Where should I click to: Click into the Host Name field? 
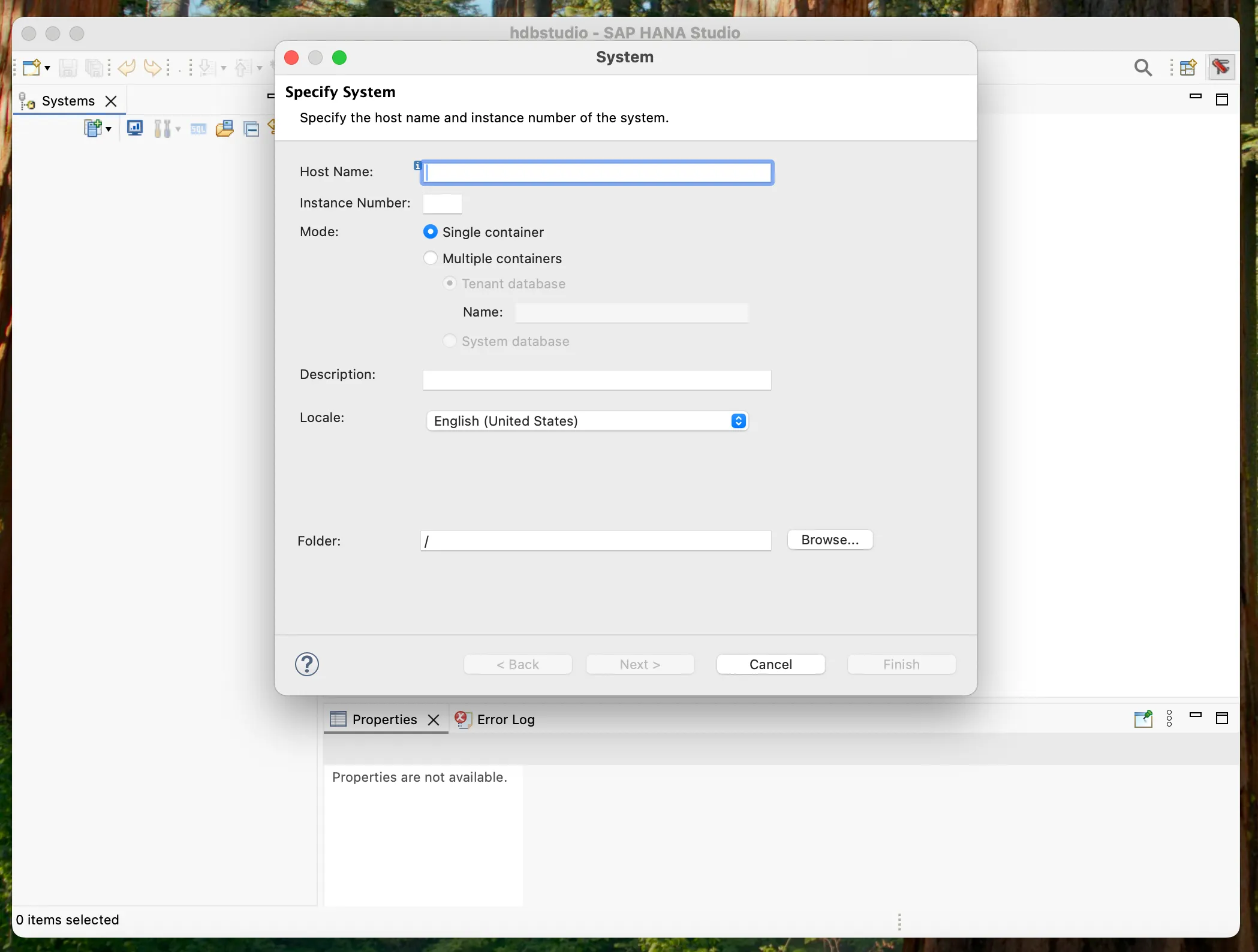(x=597, y=173)
